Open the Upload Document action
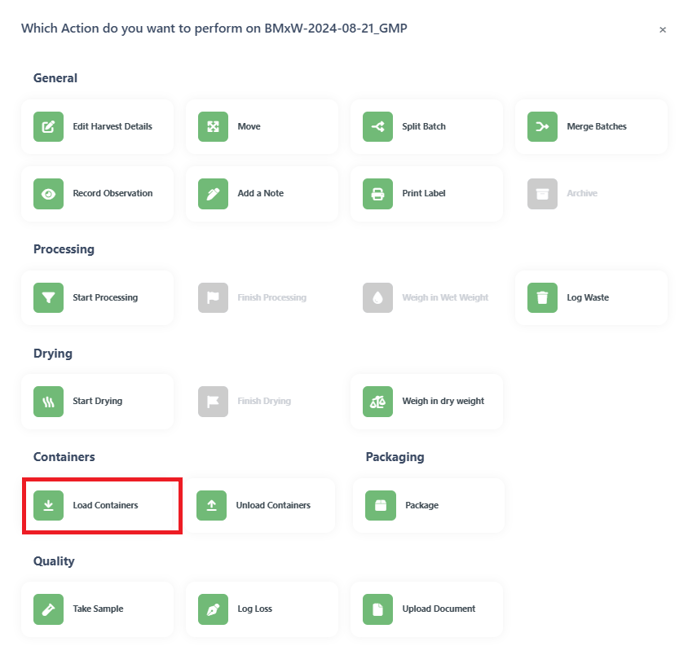 [426, 609]
